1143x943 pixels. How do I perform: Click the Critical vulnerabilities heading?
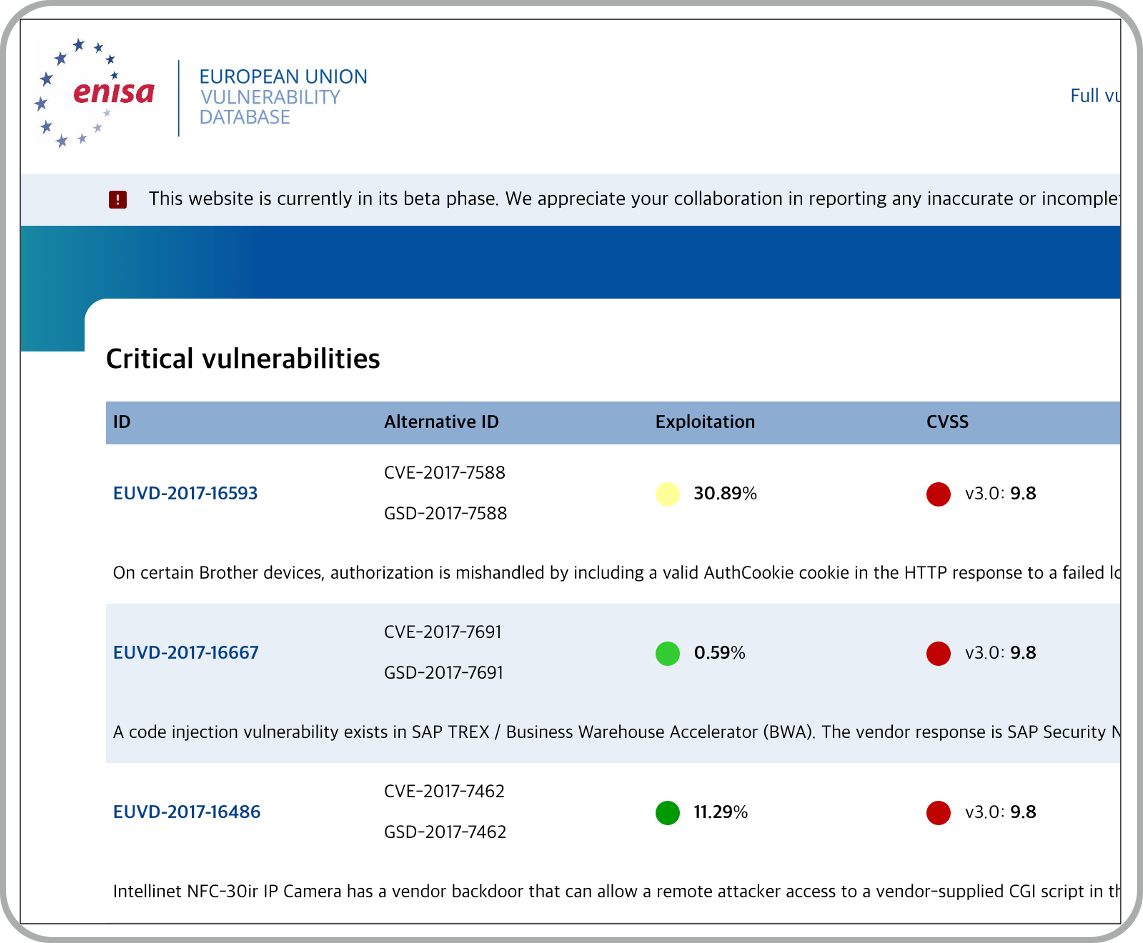[x=243, y=359]
